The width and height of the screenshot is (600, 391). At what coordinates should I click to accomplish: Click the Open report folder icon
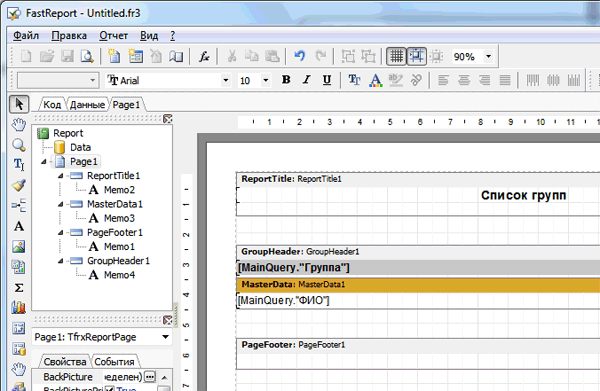[47, 57]
